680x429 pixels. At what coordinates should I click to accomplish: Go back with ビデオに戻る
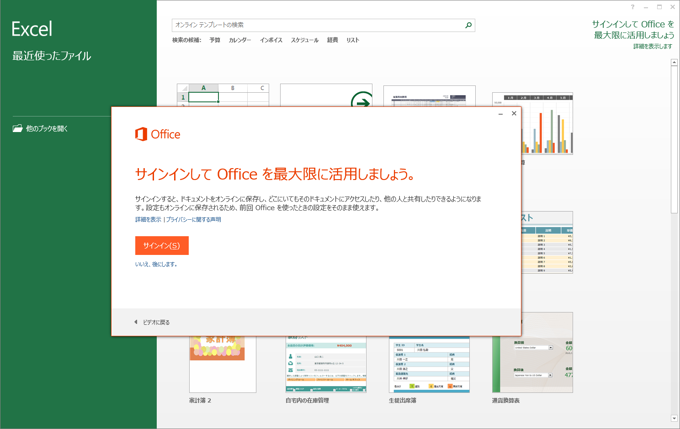click(156, 322)
